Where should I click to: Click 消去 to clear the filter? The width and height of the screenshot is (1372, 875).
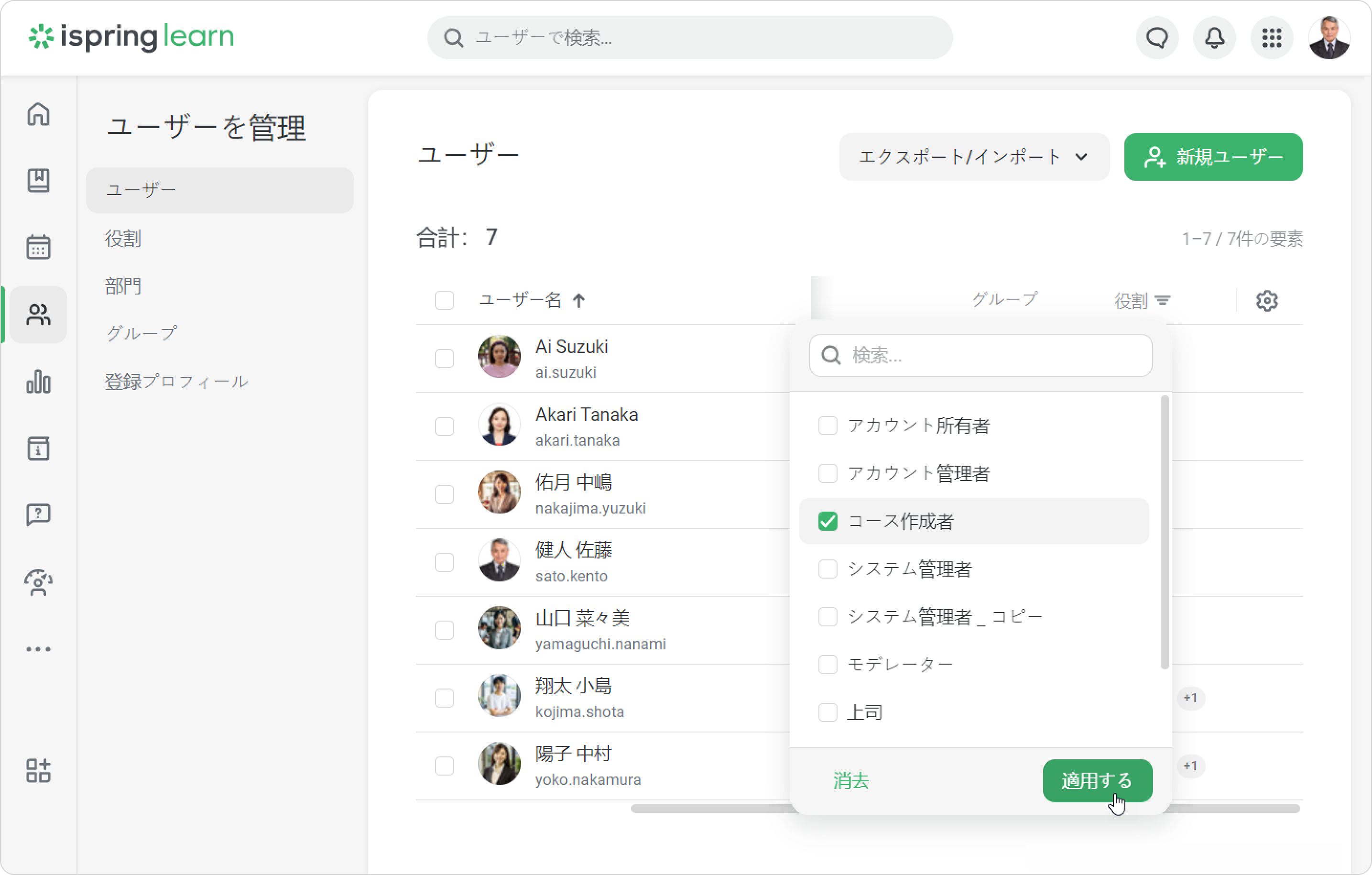point(850,780)
